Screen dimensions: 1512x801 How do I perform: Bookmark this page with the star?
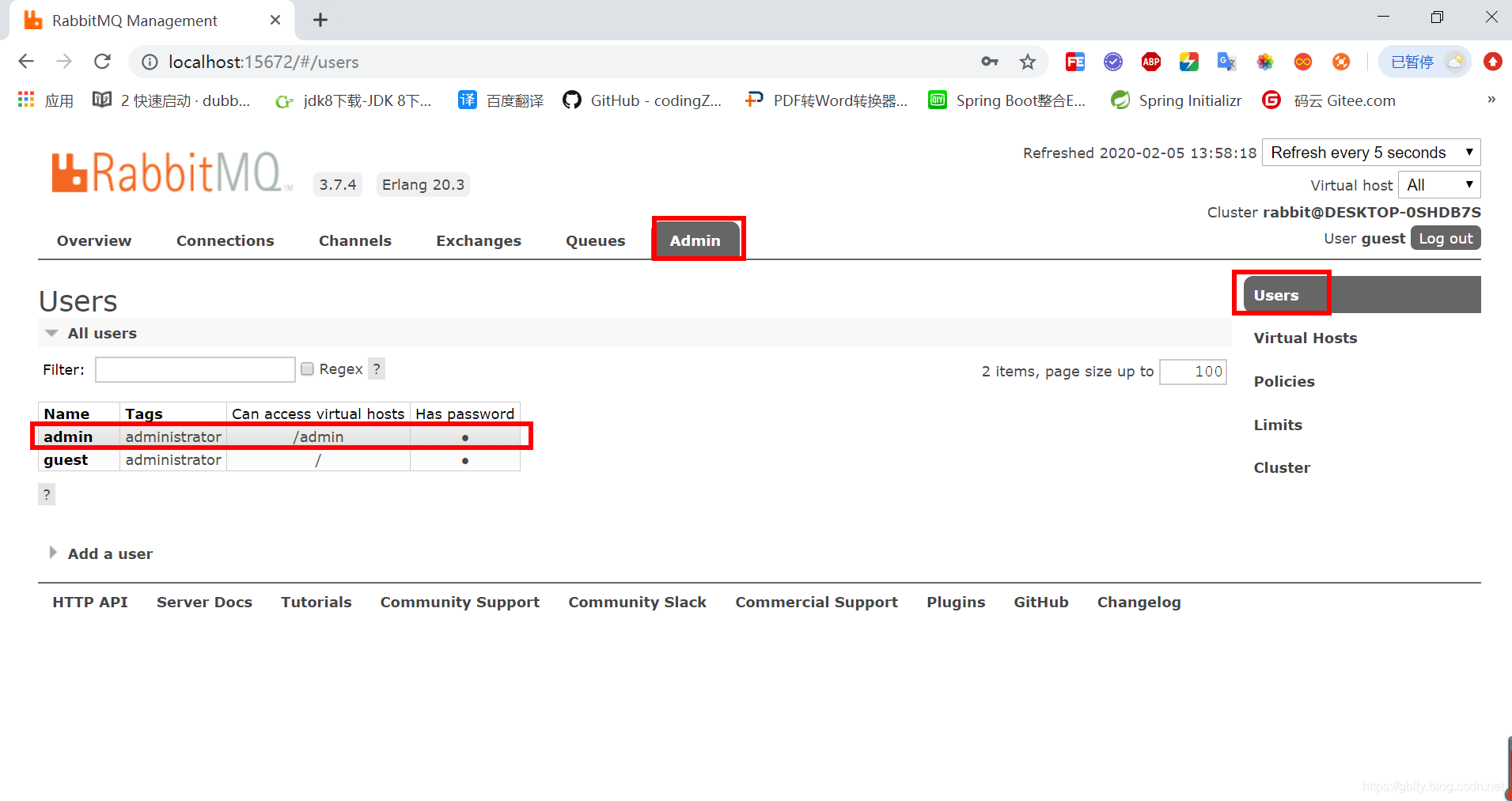(x=1027, y=62)
